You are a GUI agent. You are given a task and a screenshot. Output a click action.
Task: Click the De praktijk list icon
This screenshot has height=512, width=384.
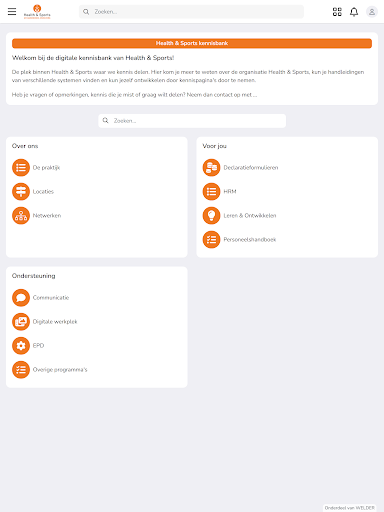[x=21, y=167]
